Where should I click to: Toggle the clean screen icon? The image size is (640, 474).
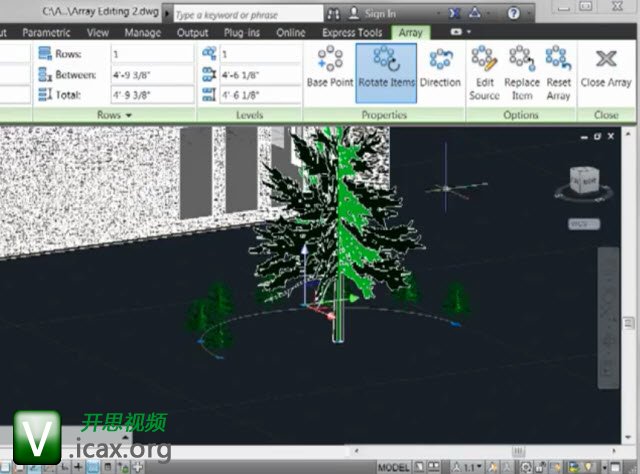coord(616,467)
